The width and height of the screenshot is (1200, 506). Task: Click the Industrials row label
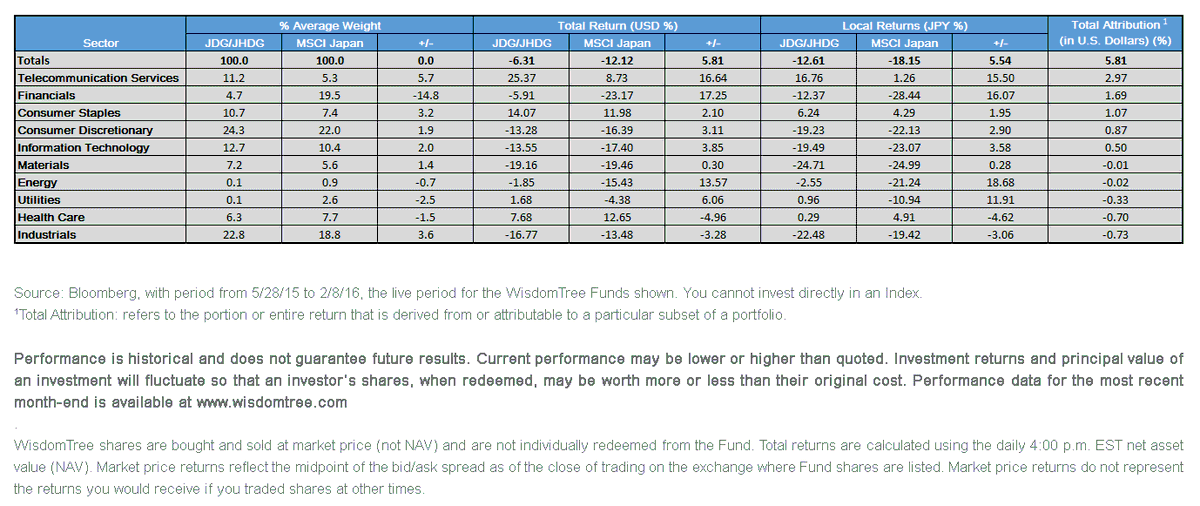point(49,235)
